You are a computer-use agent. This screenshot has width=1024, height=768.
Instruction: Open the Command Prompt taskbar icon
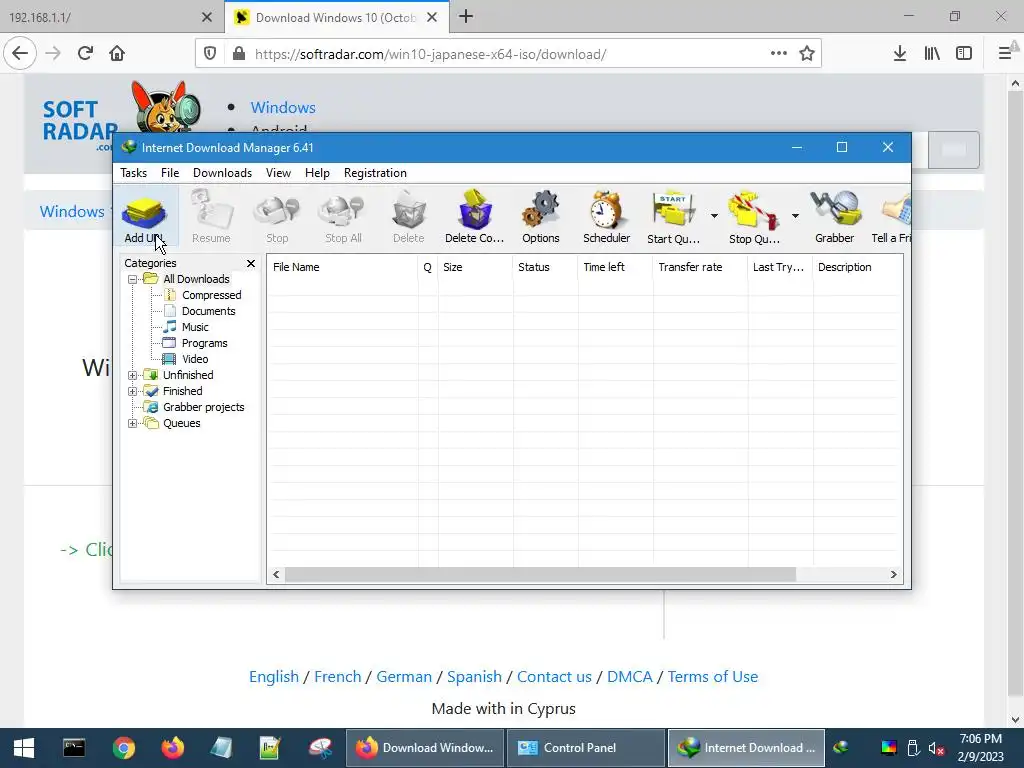tap(74, 748)
